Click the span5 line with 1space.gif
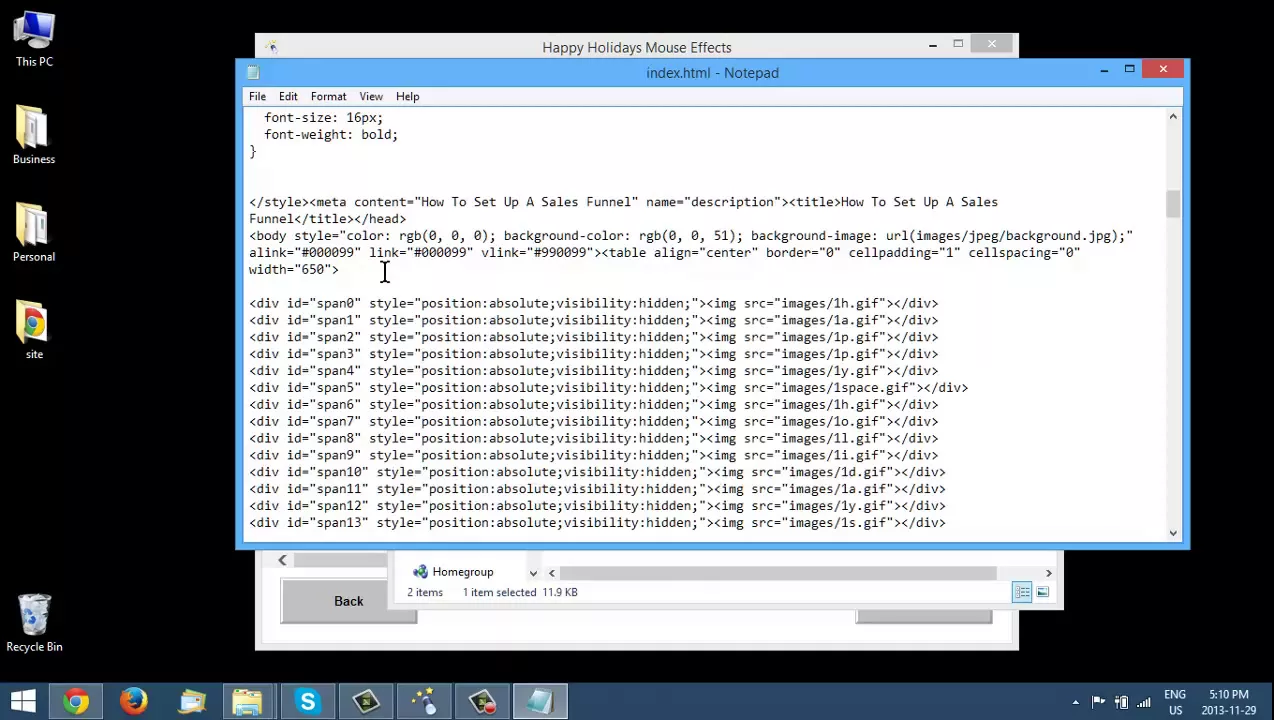 click(x=608, y=387)
